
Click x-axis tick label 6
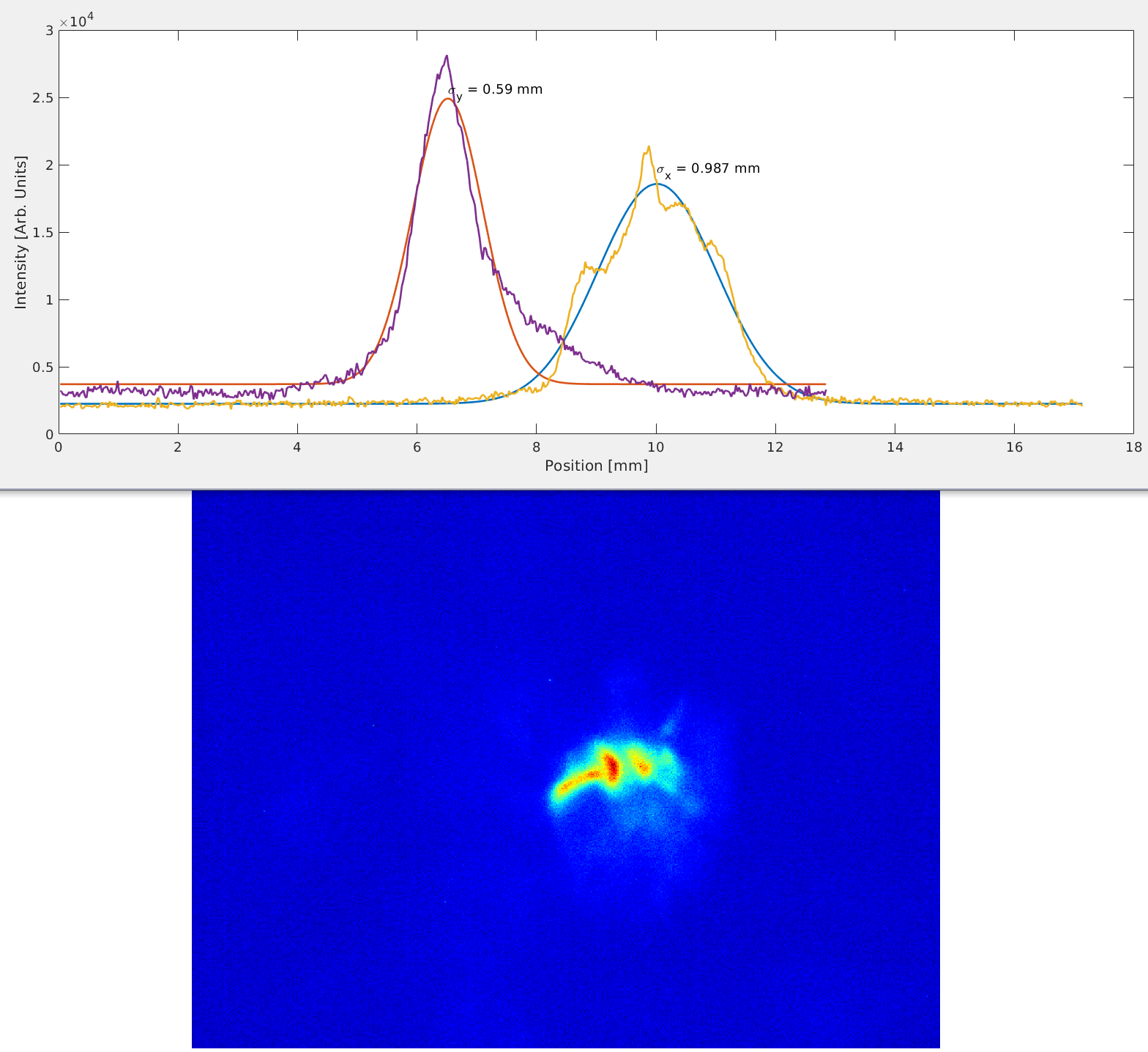point(417,447)
